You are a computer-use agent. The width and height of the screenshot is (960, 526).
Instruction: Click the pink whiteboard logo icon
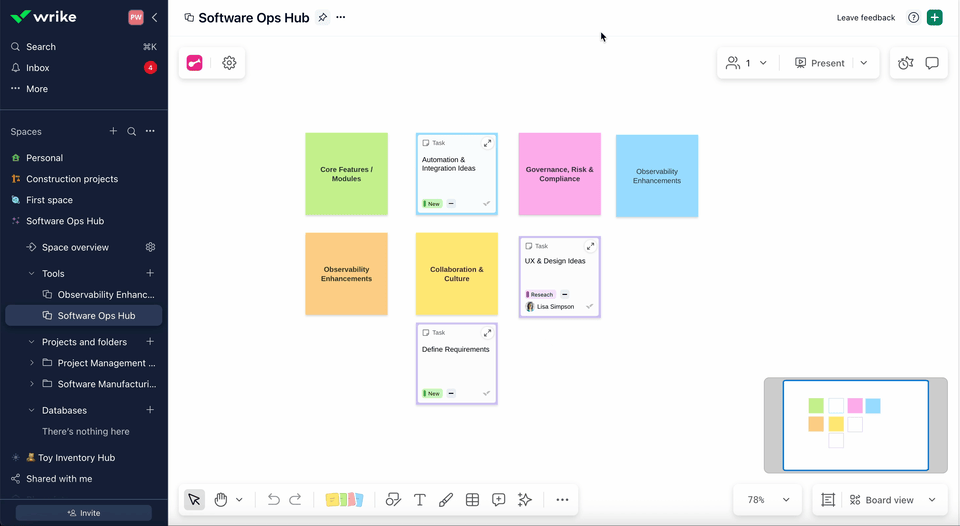pyautogui.click(x=195, y=62)
